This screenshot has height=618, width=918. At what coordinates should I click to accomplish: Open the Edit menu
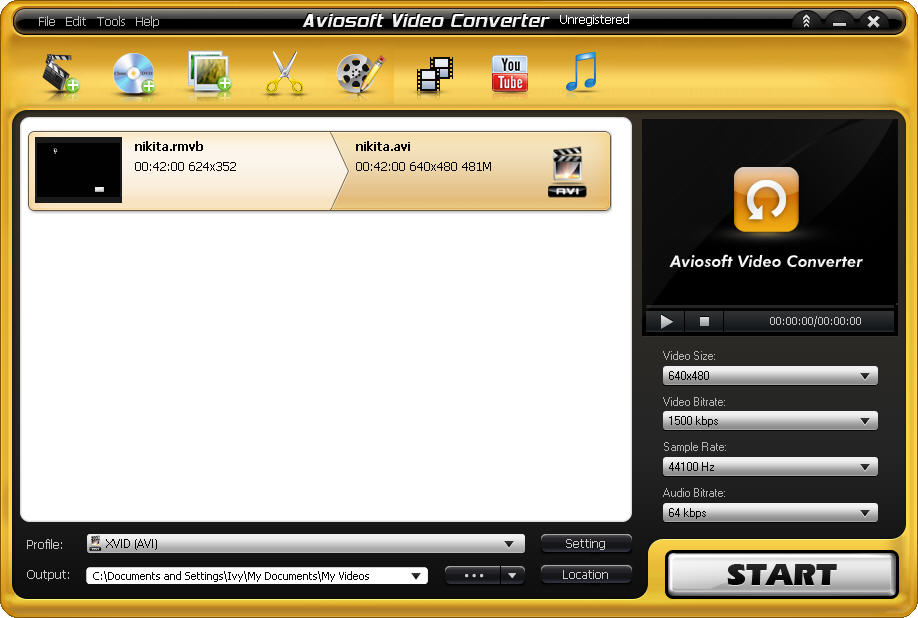click(75, 21)
